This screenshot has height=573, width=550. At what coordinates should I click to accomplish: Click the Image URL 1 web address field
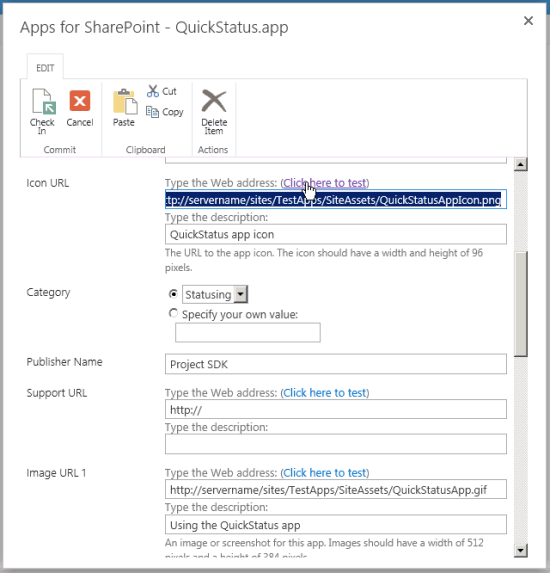point(335,489)
